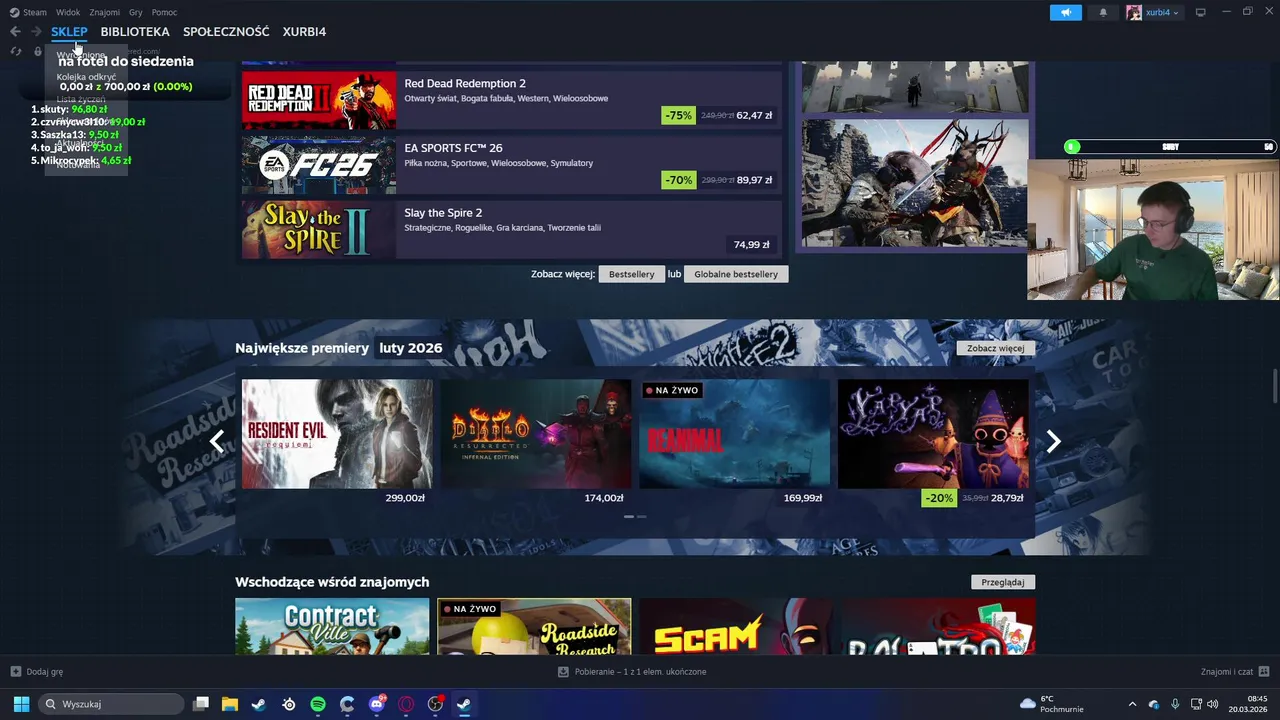The image size is (1280, 720).
Task: Open Task View on the taskbar
Action: 201,704
